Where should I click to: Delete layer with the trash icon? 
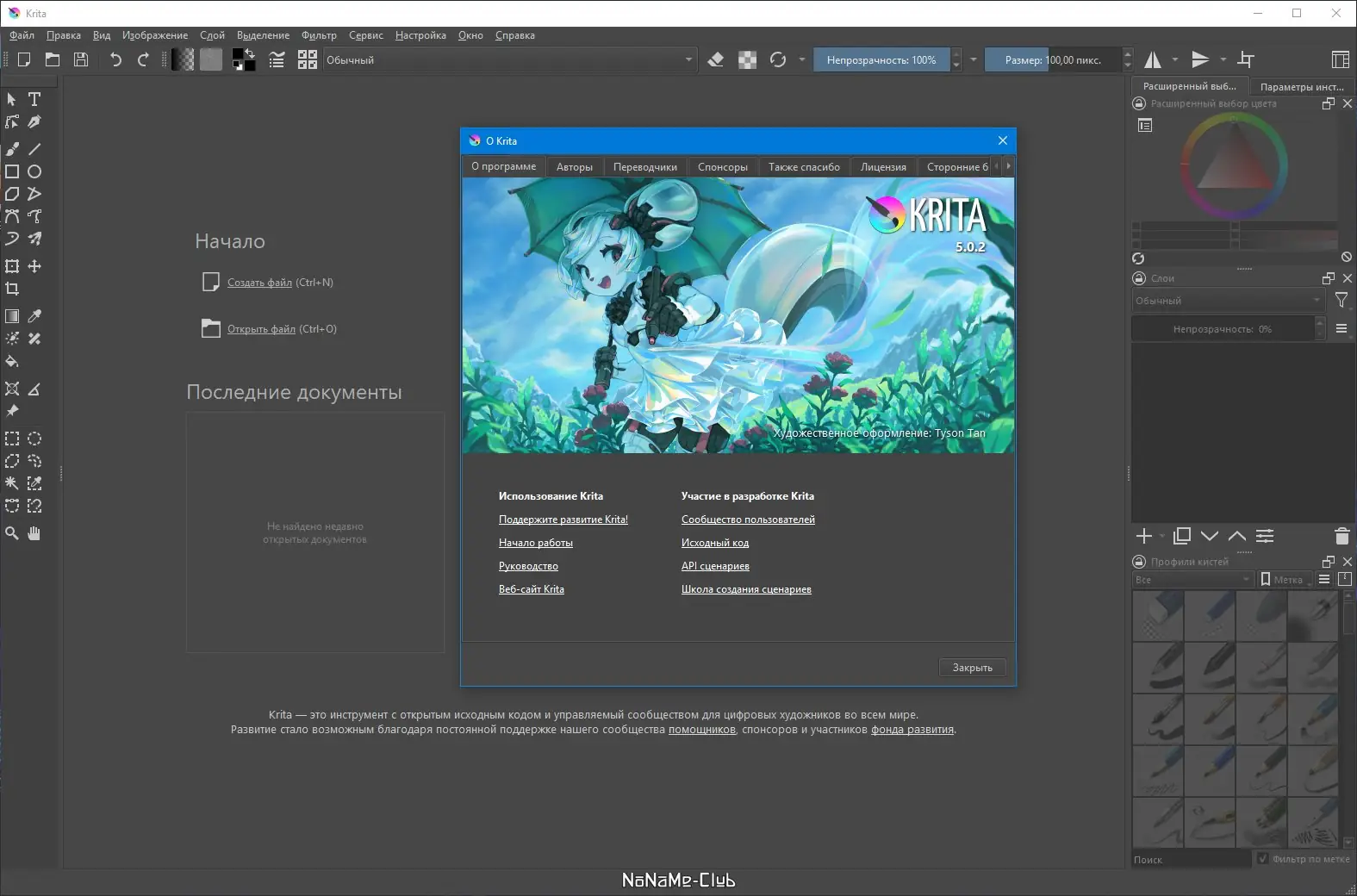[1341, 536]
